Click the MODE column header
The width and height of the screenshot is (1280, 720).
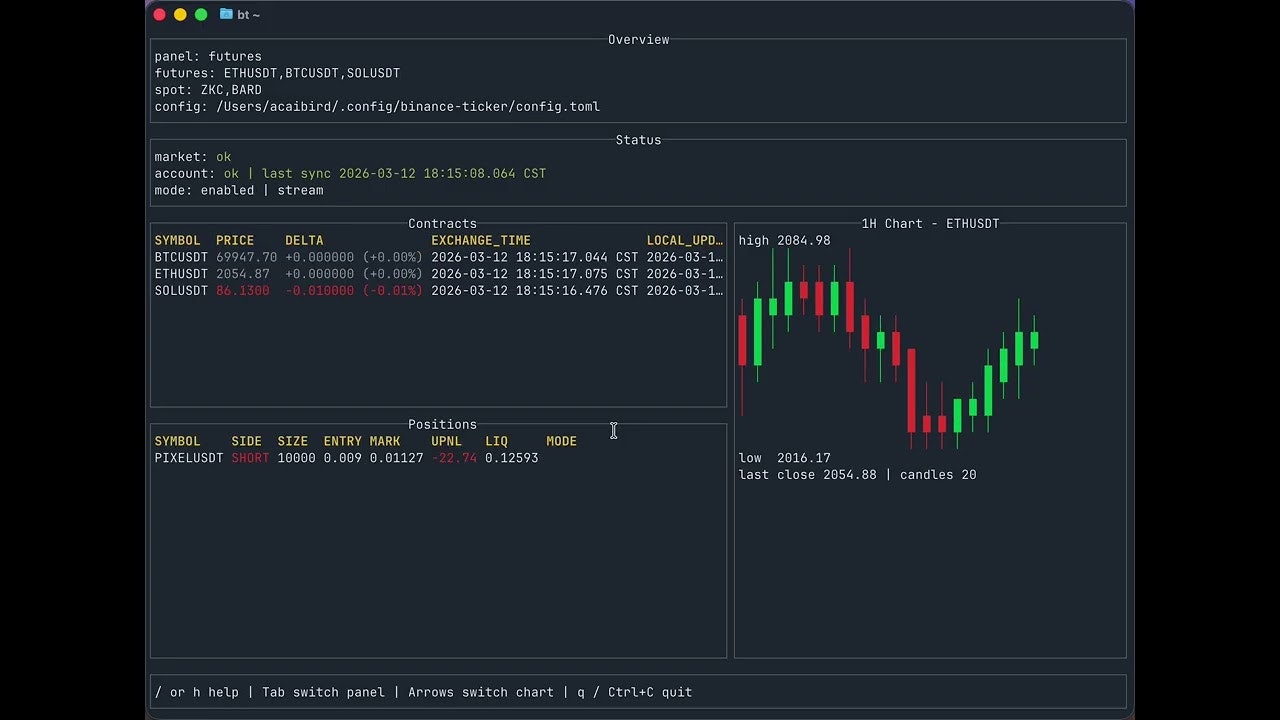562,441
